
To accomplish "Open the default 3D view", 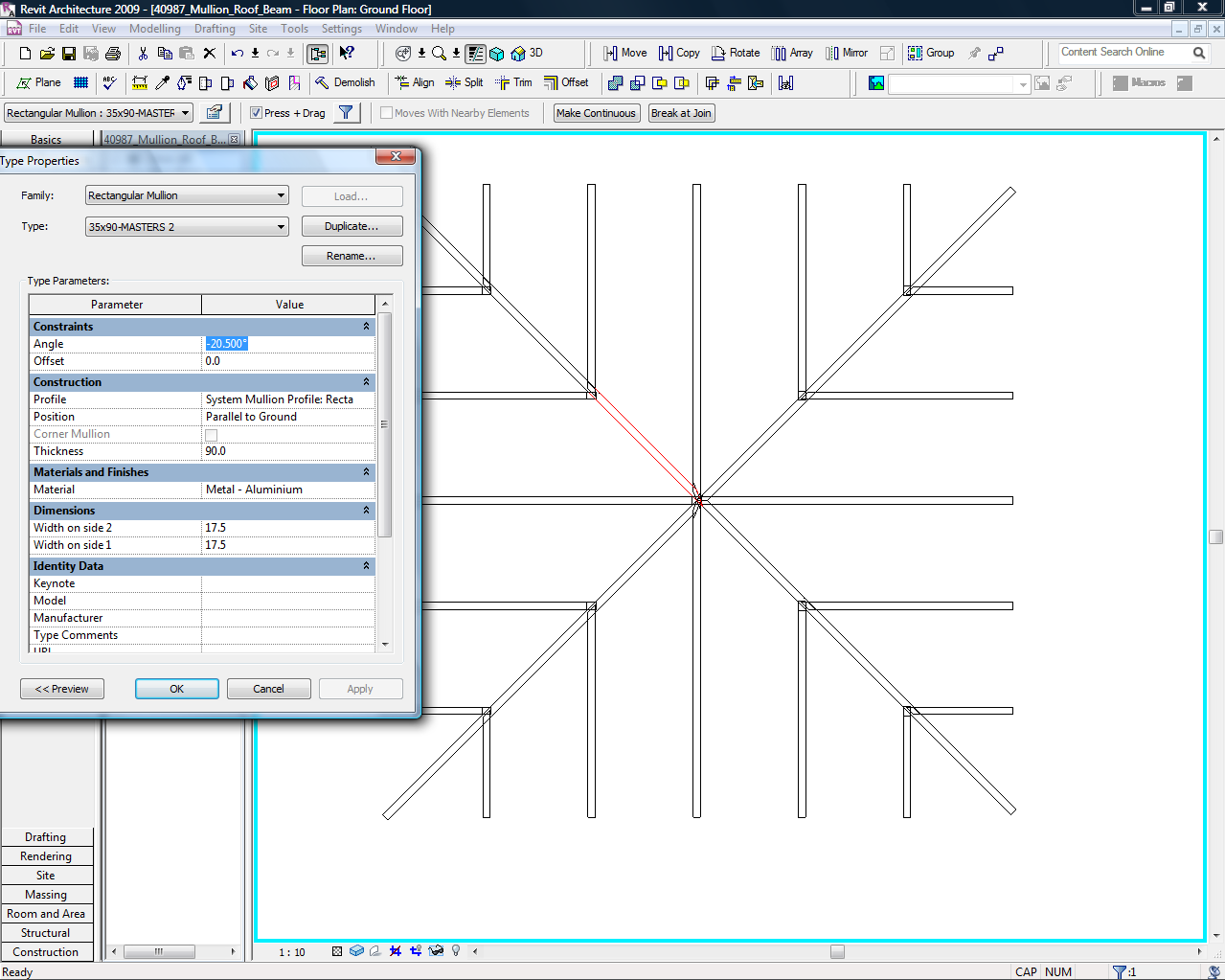I will (526, 54).
